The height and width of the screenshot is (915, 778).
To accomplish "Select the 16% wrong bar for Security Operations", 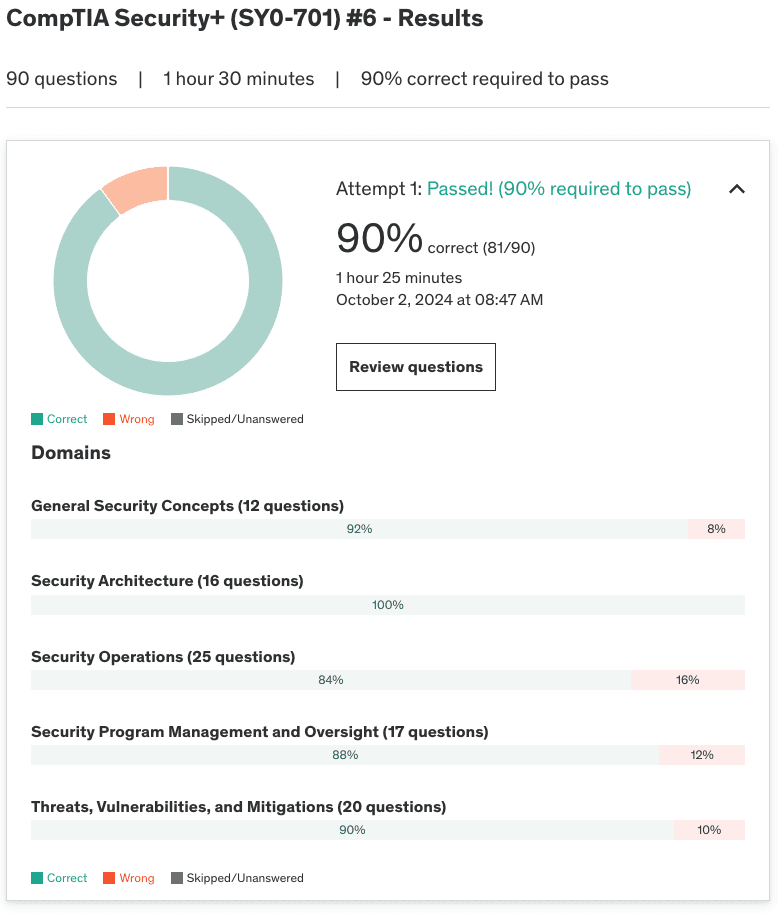I will click(688, 680).
